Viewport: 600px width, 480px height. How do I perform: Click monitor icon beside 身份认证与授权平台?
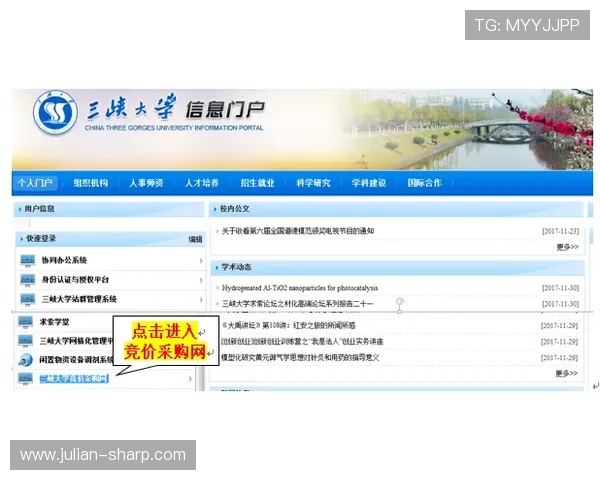coord(28,280)
